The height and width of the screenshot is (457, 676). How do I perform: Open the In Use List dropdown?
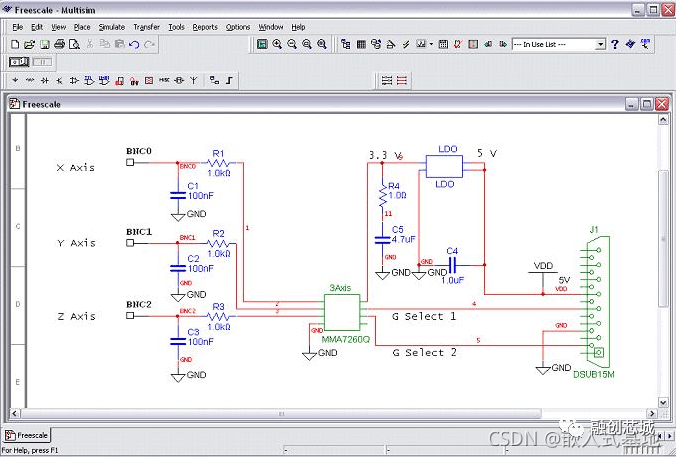(x=600, y=44)
